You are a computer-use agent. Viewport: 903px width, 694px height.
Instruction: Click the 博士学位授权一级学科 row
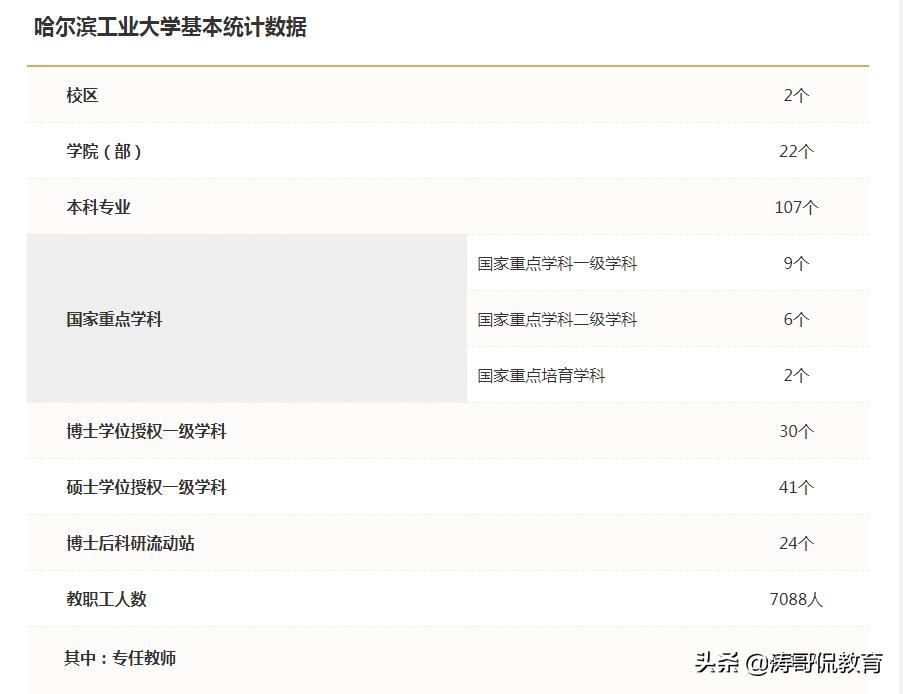[x=145, y=431]
